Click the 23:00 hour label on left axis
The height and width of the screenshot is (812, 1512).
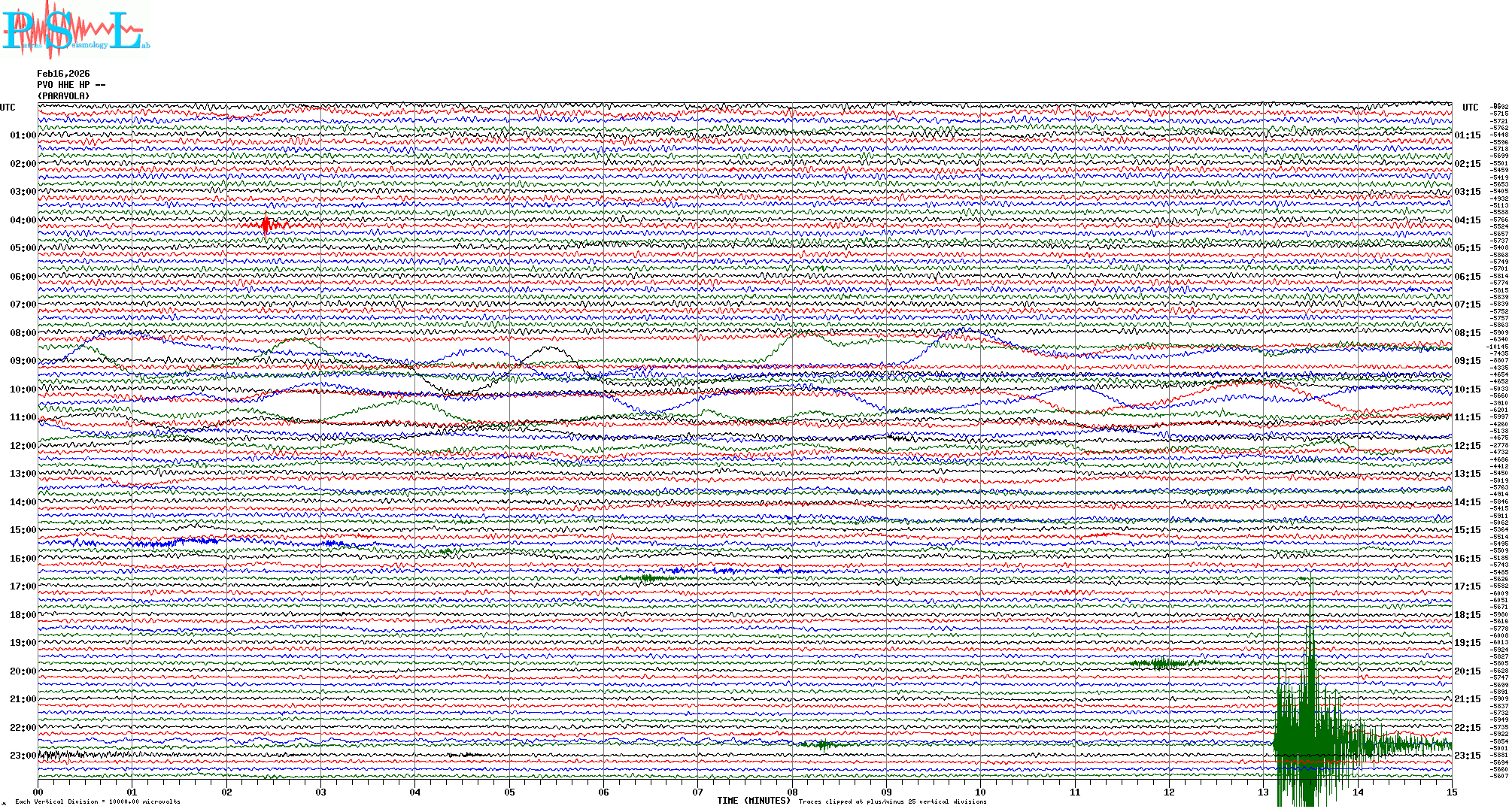pyautogui.click(x=23, y=756)
